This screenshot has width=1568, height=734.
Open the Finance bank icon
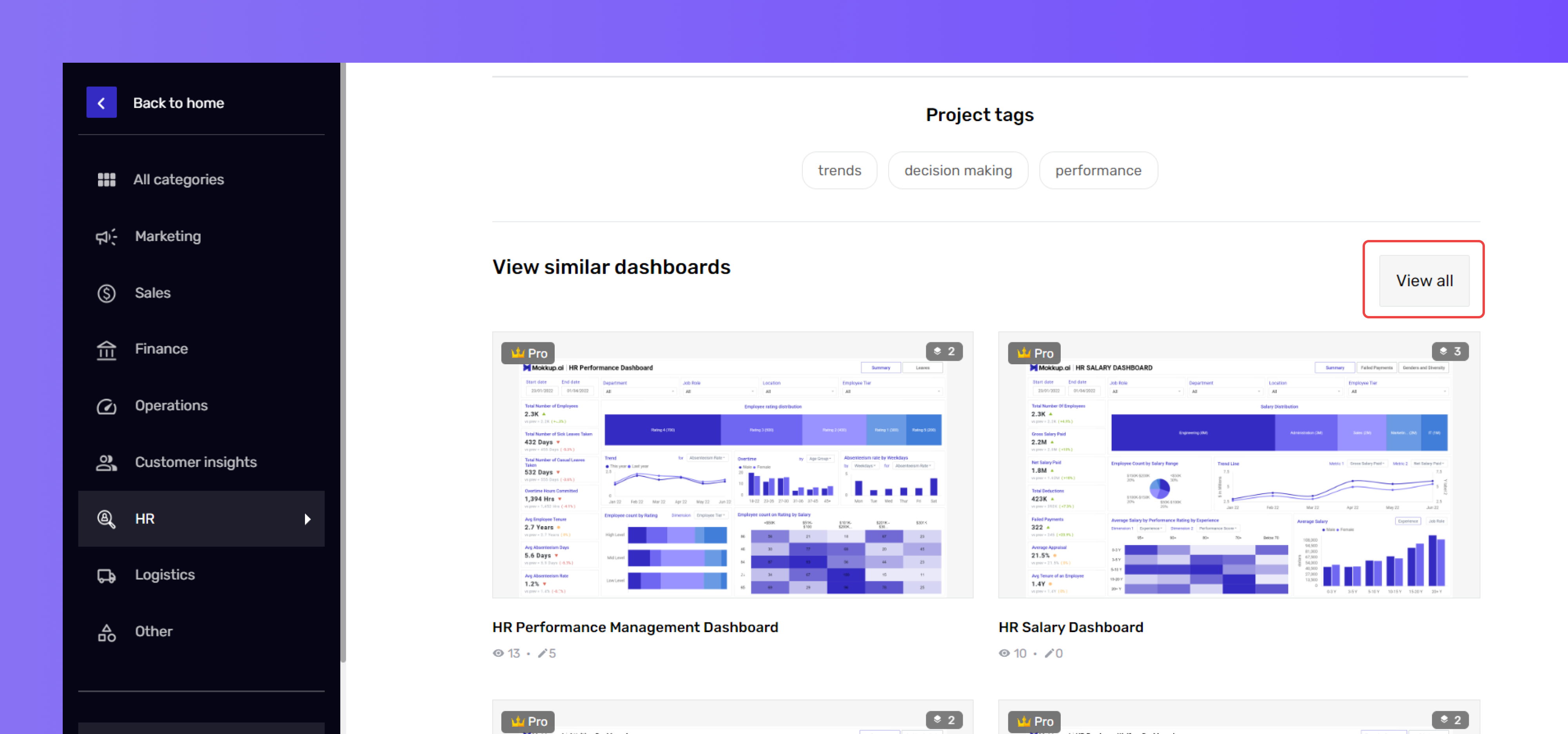click(x=107, y=349)
